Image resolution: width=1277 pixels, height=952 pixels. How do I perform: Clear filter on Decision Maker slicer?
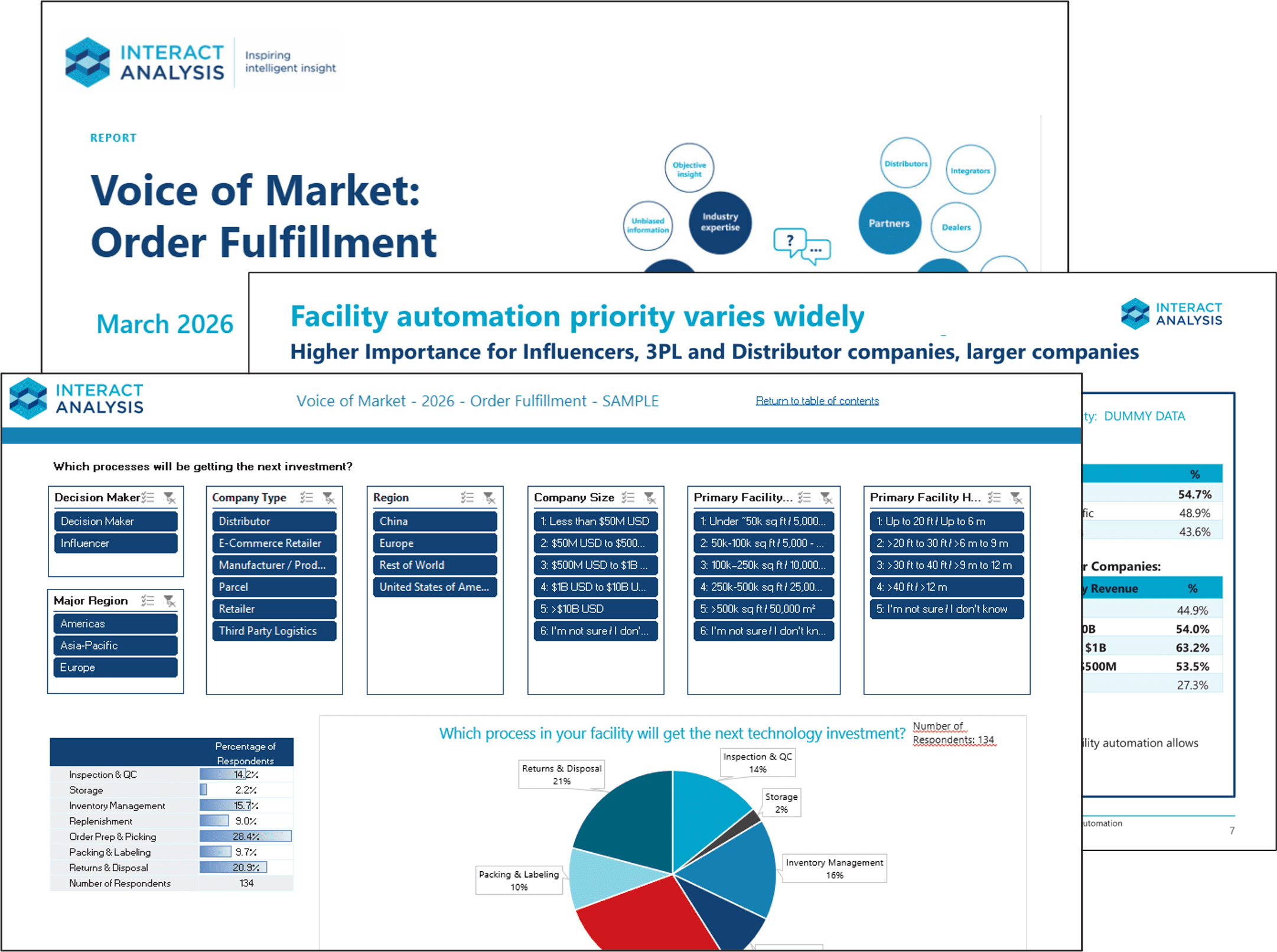170,498
